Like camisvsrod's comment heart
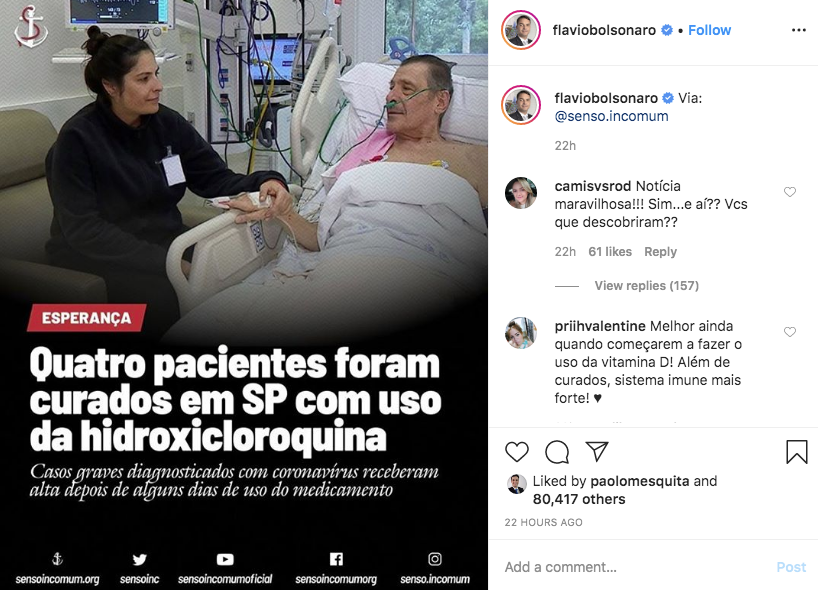 (x=790, y=192)
